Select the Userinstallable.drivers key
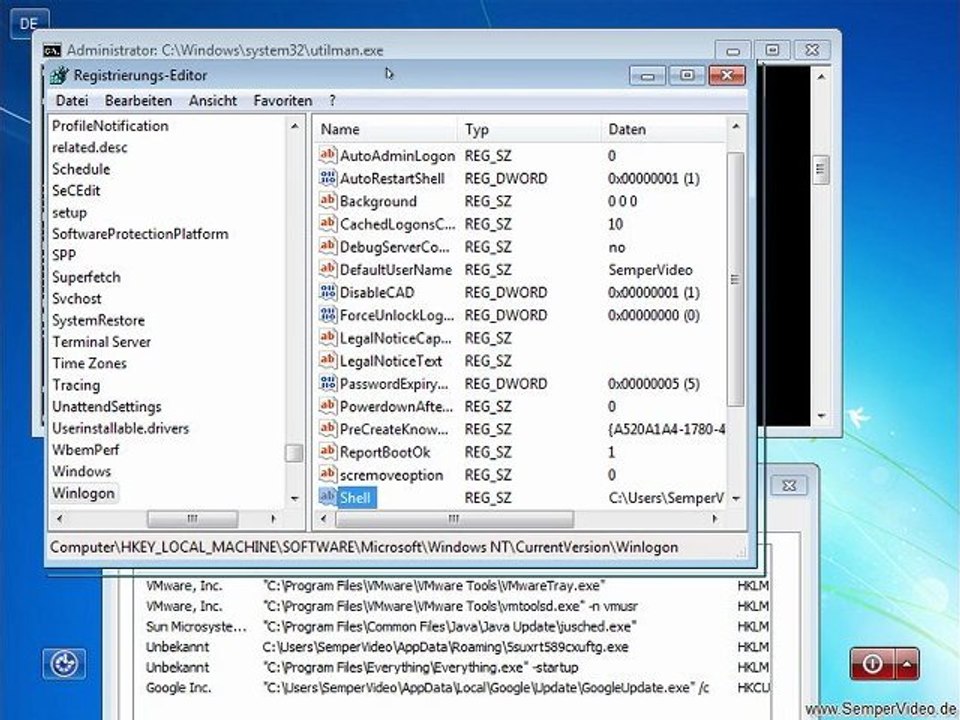This screenshot has width=960, height=720. 121,428
